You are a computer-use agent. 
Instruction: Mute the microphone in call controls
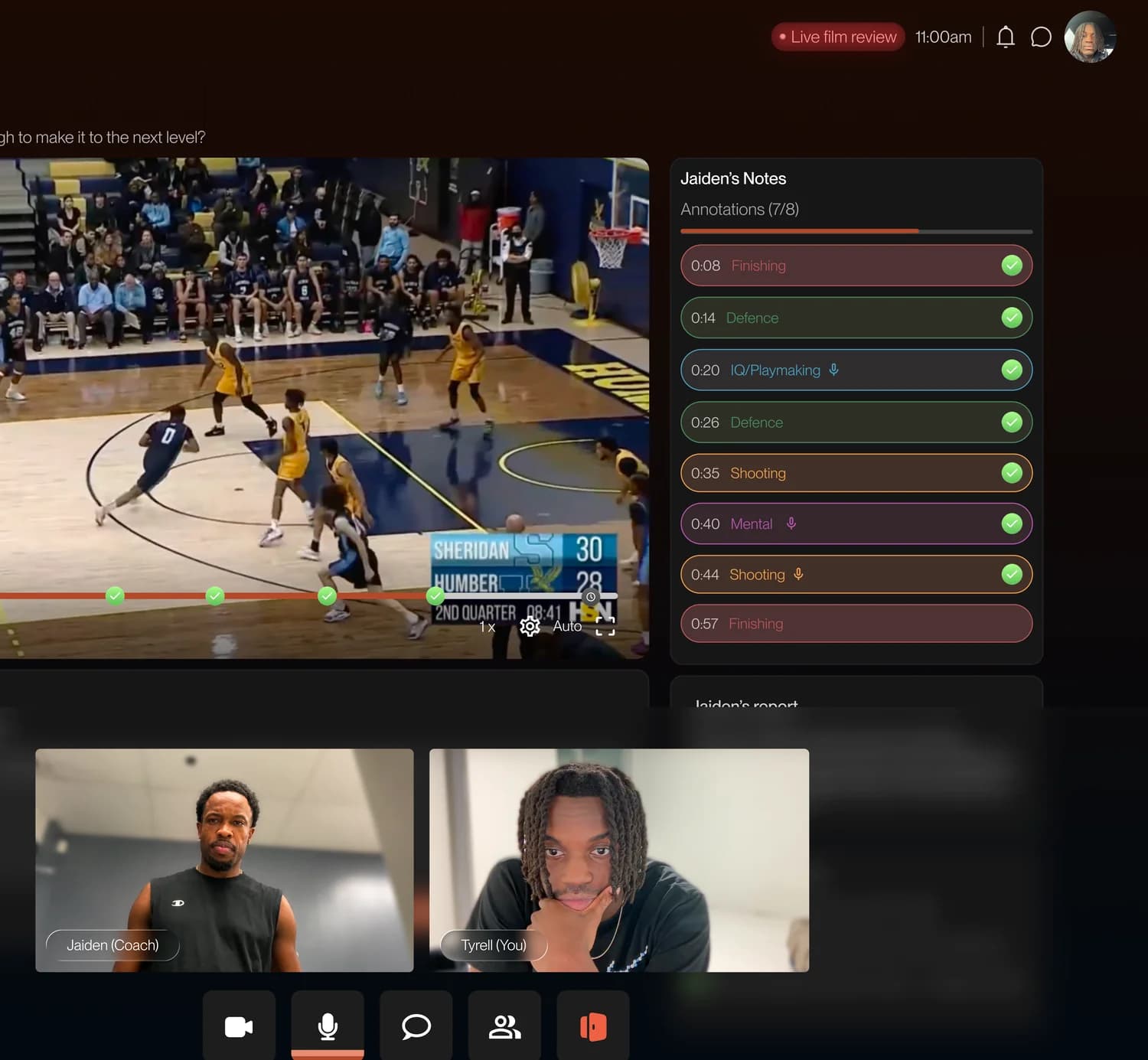328,1026
